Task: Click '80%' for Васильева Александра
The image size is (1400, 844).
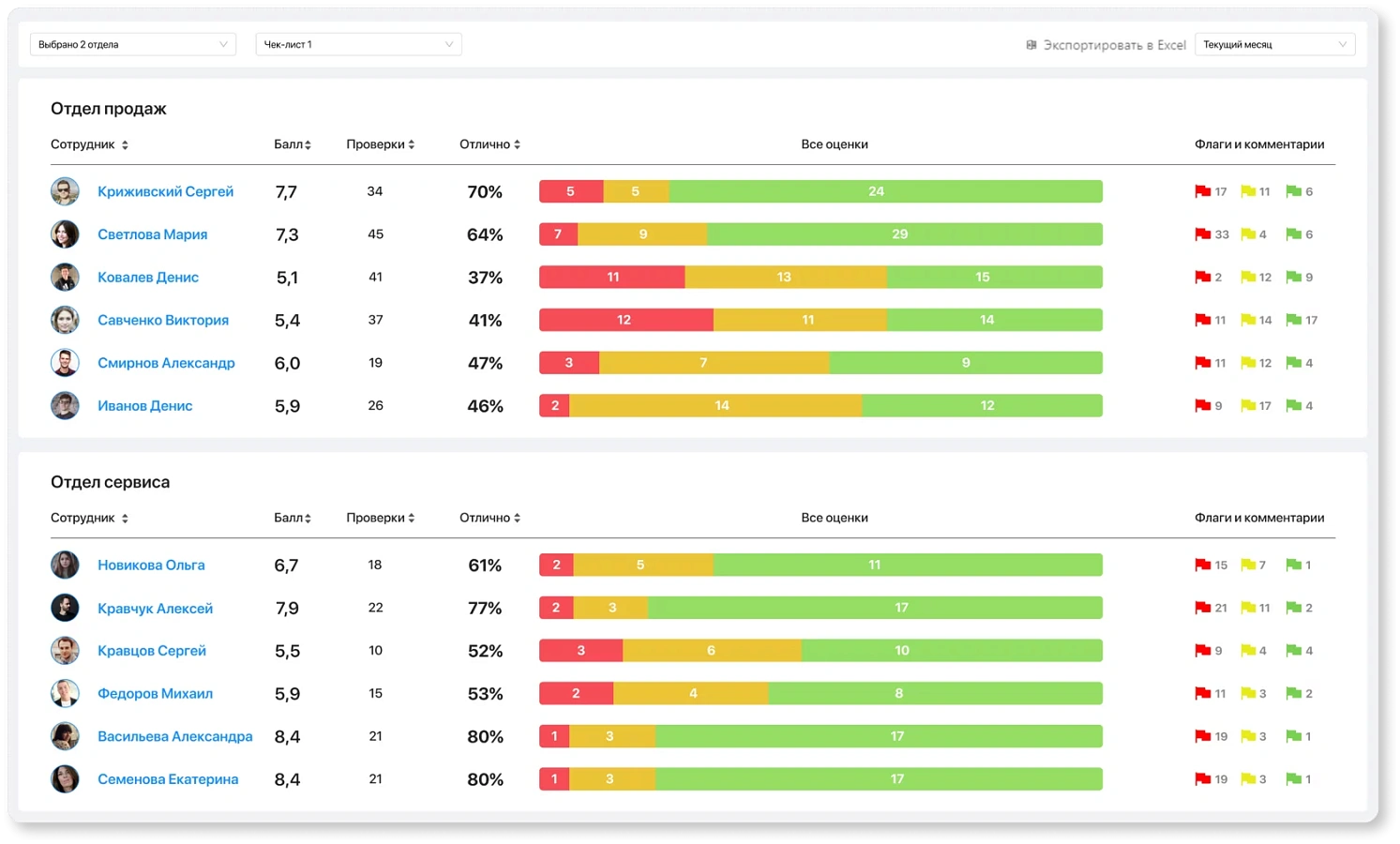Action: pos(485,737)
